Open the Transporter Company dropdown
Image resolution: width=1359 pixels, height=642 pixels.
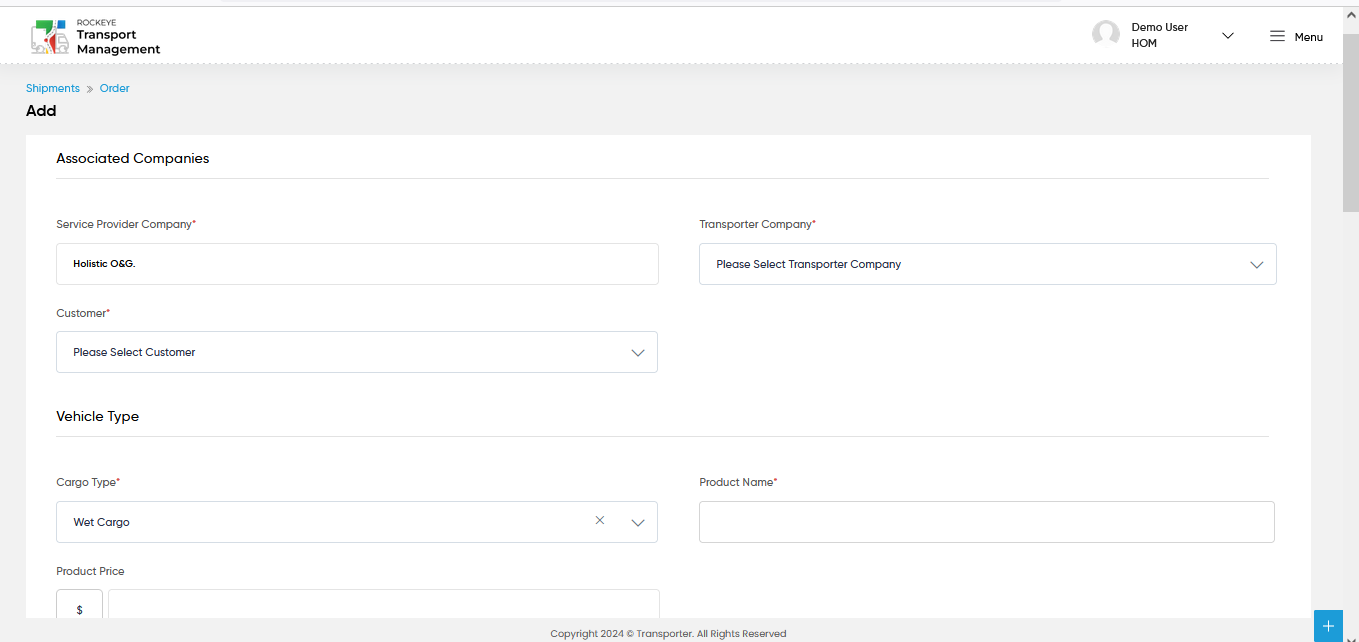987,264
